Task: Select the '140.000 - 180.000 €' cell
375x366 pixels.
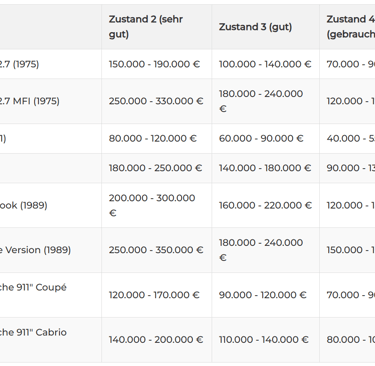Action: (x=265, y=168)
